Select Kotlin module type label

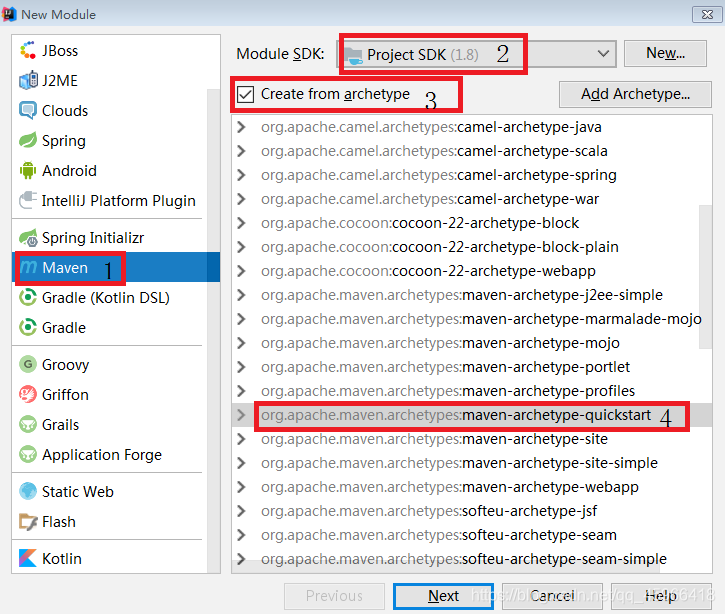pos(61,559)
